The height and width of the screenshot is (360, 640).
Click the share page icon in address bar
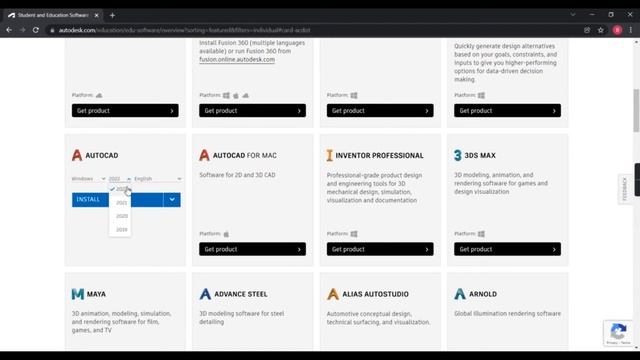[587, 30]
